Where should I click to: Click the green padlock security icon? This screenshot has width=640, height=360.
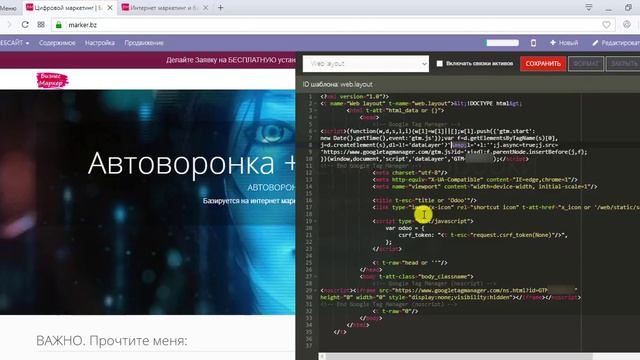tap(58, 25)
